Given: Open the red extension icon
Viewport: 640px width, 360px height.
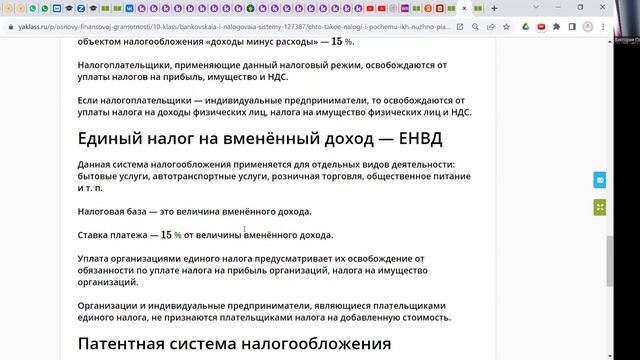Looking at the screenshot, I should point(541,27).
